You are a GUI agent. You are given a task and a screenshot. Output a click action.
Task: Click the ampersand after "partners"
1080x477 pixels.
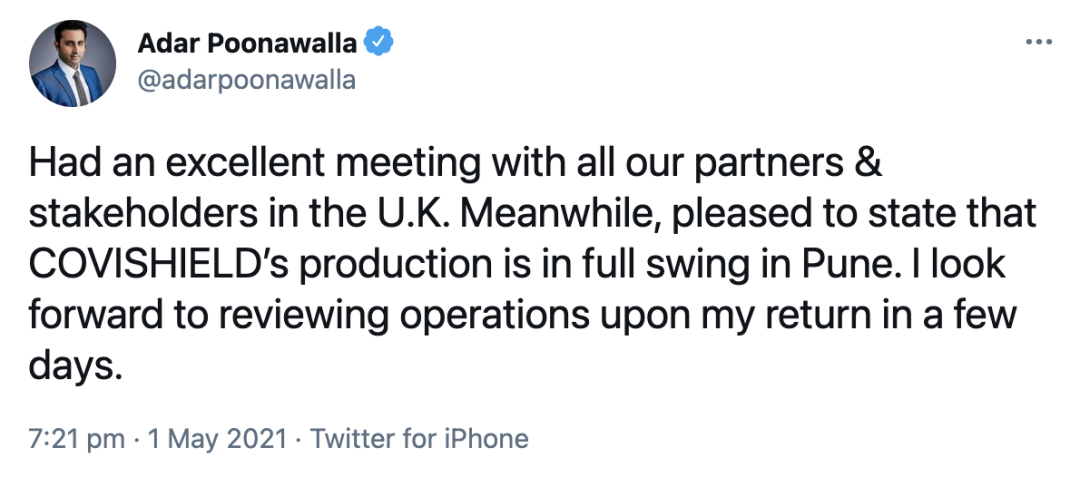(x=869, y=163)
